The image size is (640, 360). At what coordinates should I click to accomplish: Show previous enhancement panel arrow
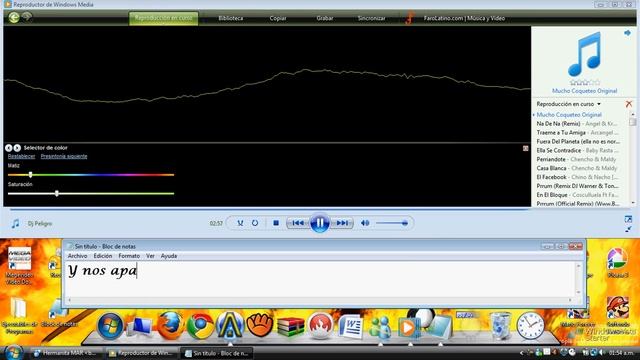click(x=9, y=148)
